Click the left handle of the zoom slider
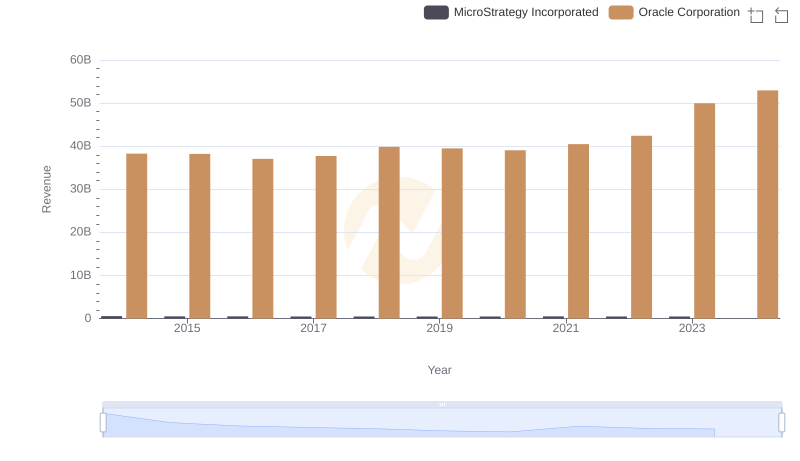The image size is (800, 461). (103, 423)
